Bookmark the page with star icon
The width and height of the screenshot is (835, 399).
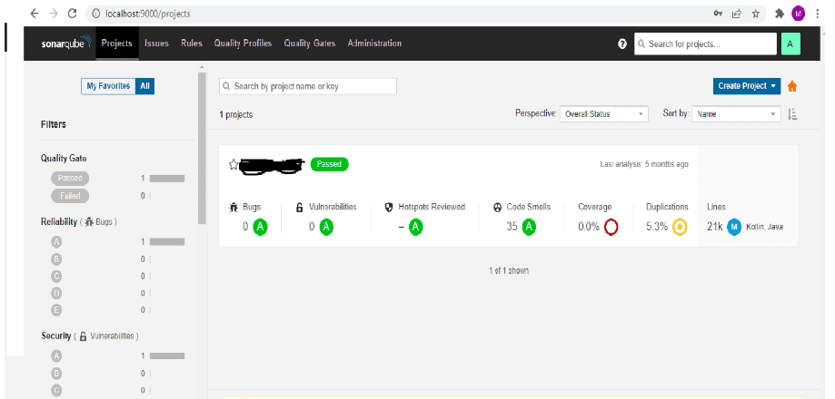click(756, 14)
